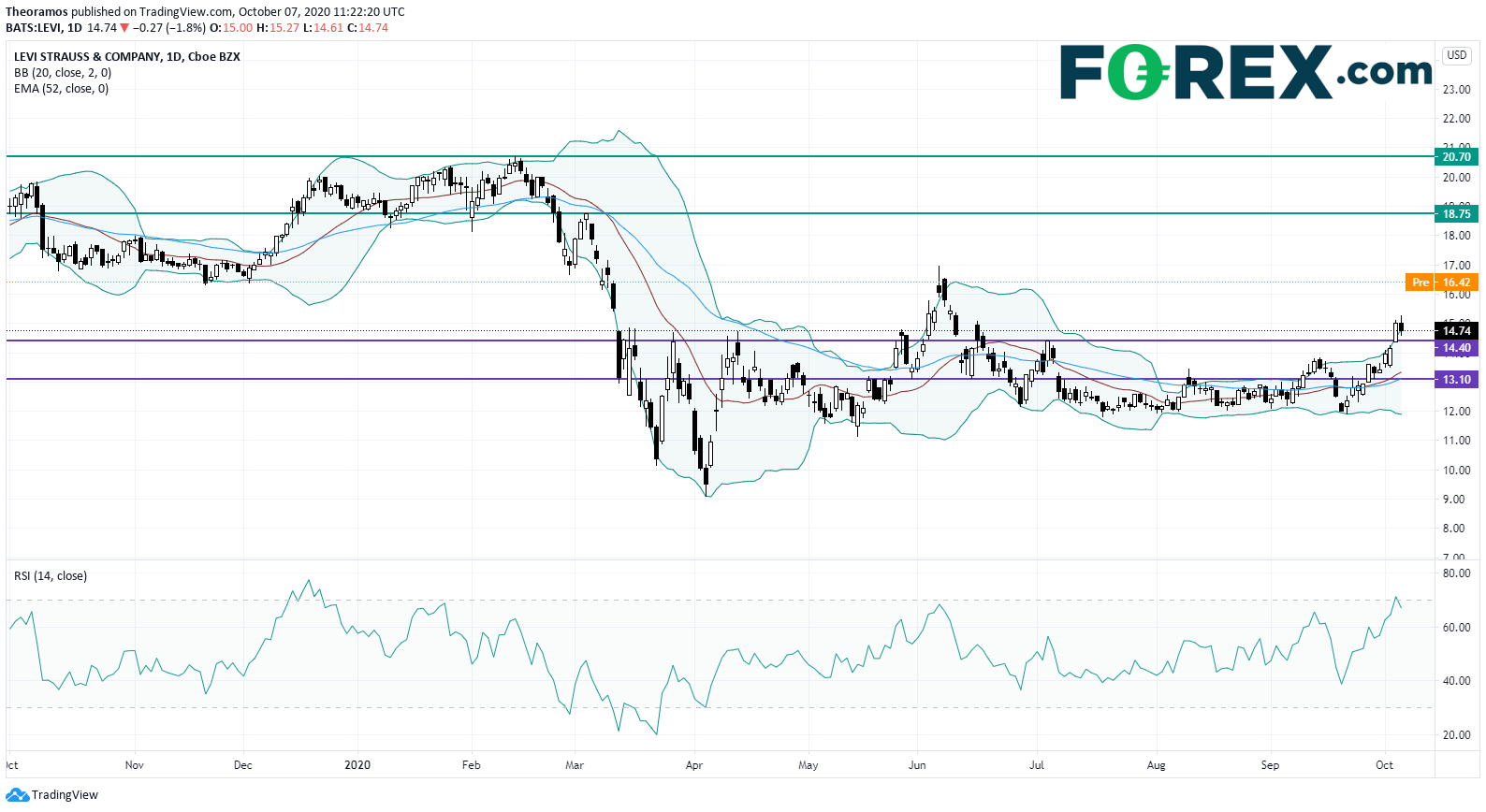
Task: Click 11.00 on the price axis
Action: [x=1456, y=441]
